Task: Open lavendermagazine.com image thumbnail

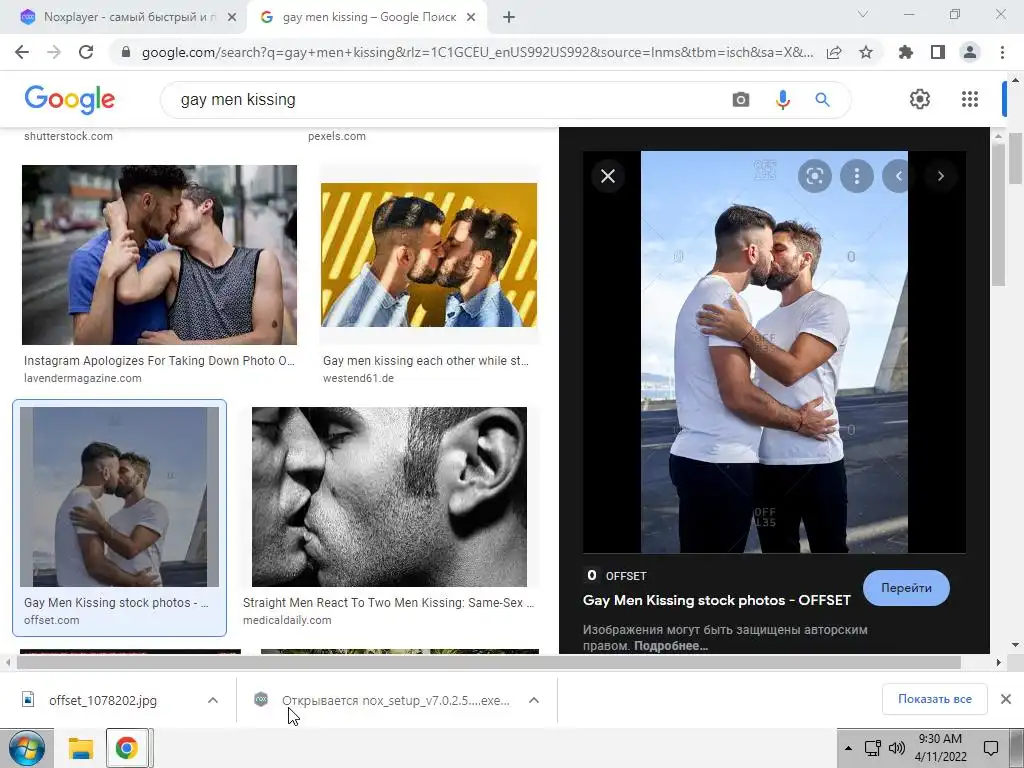Action: (159, 255)
